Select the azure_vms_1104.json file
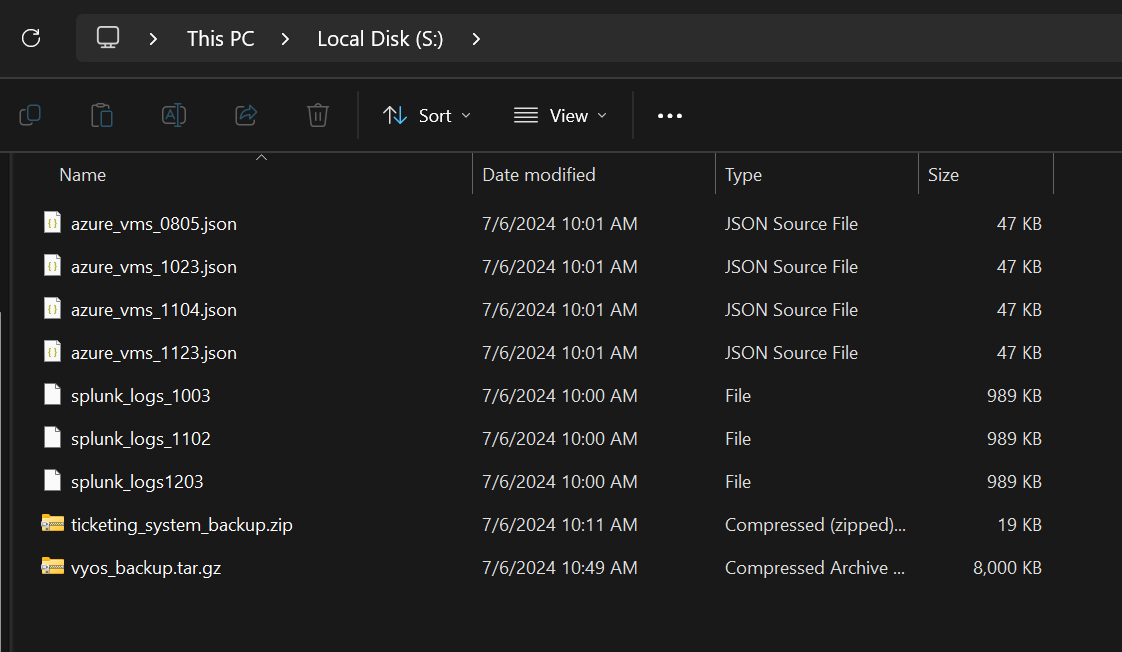The height and width of the screenshot is (652, 1122). pyautogui.click(x=153, y=310)
